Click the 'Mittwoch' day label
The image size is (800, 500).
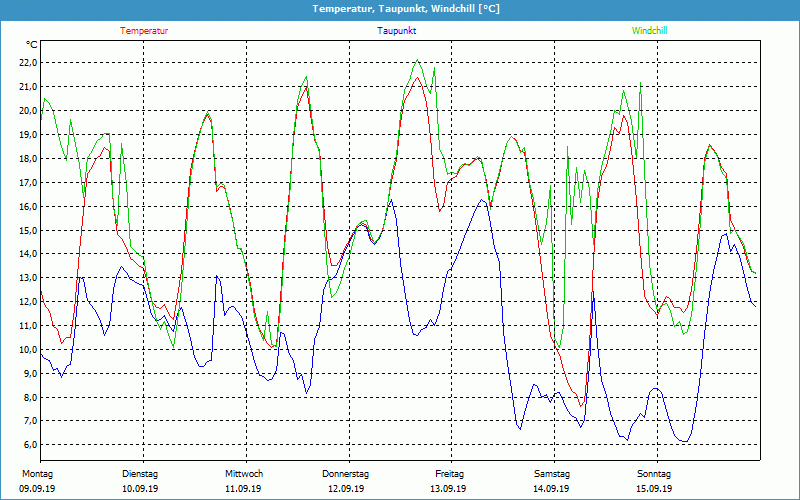click(x=244, y=474)
